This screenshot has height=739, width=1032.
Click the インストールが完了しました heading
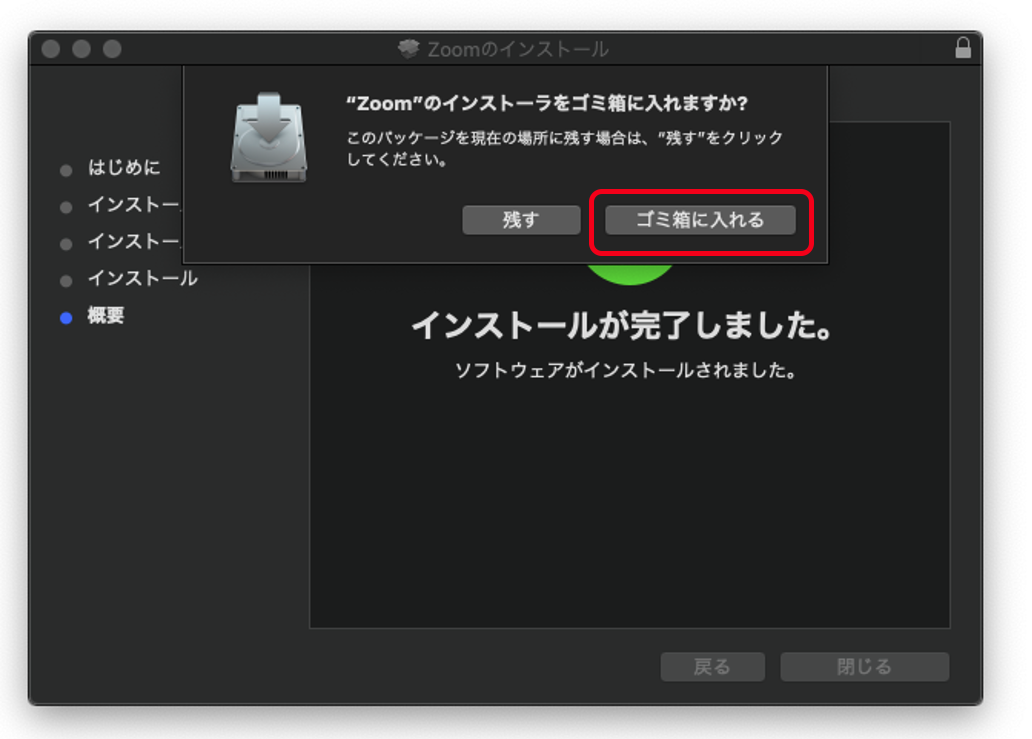[623, 326]
